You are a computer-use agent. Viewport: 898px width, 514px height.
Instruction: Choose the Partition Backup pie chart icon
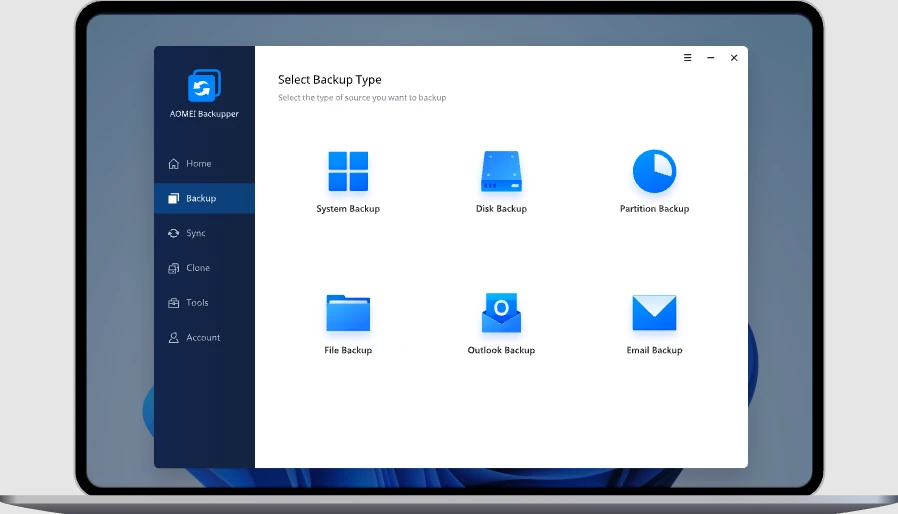[654, 172]
